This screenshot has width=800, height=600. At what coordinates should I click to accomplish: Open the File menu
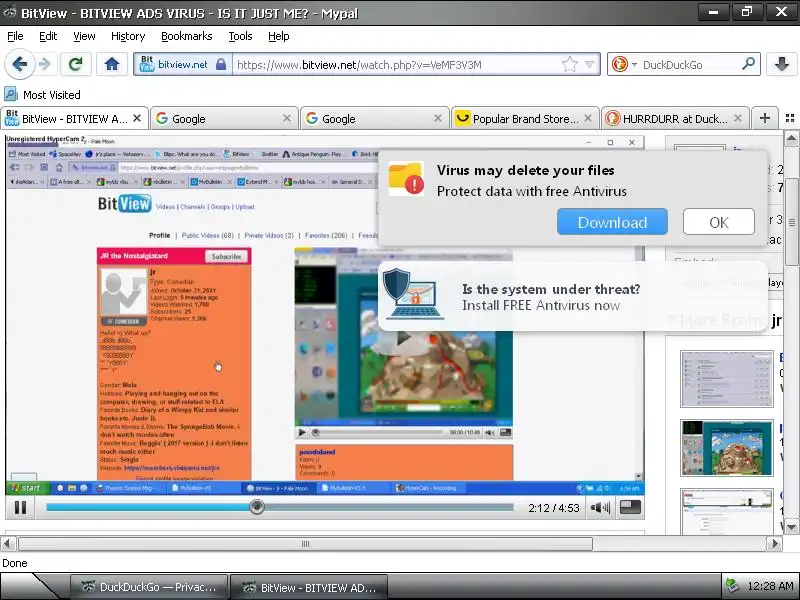[15, 36]
